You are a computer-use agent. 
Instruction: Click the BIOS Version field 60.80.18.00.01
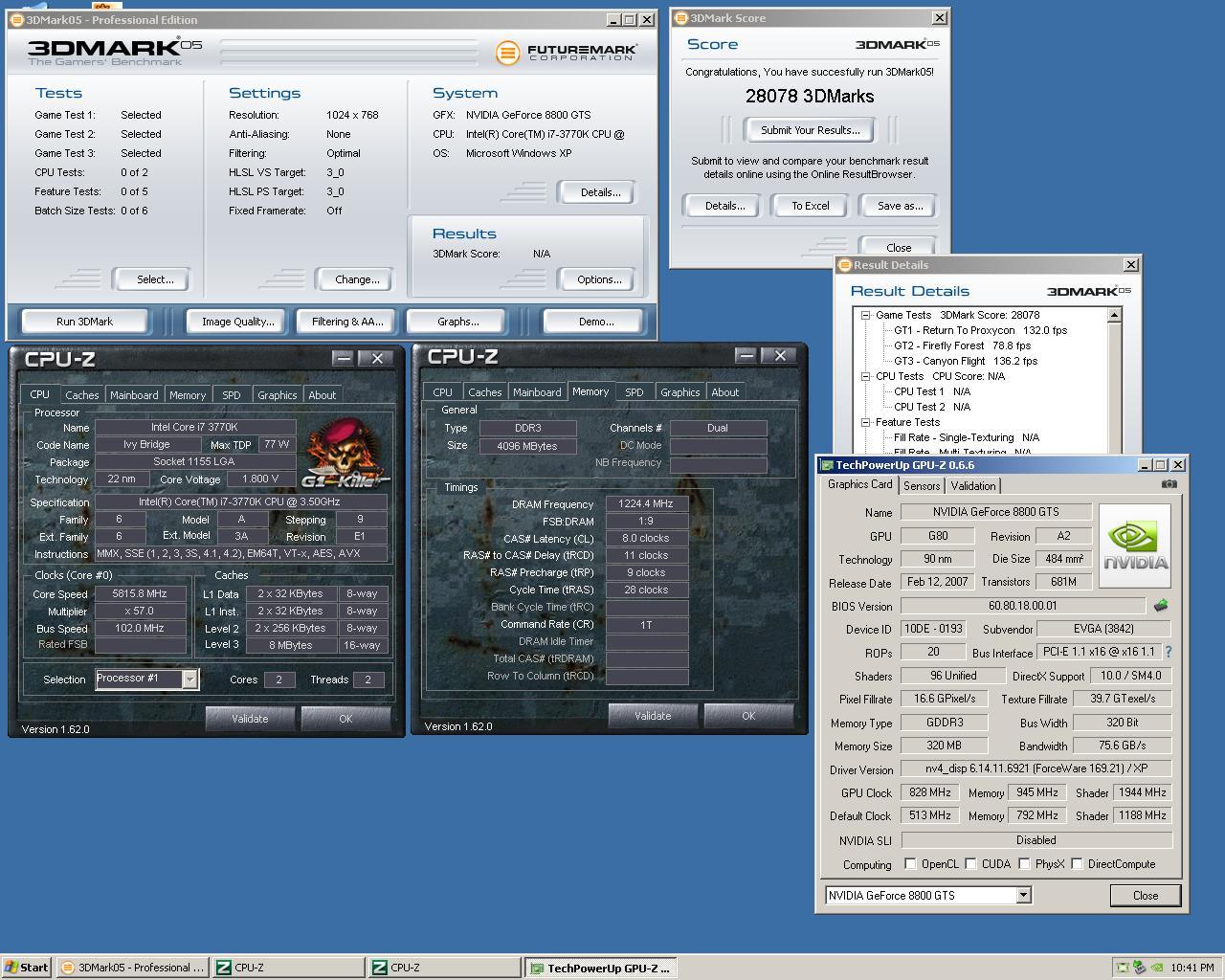point(1022,606)
